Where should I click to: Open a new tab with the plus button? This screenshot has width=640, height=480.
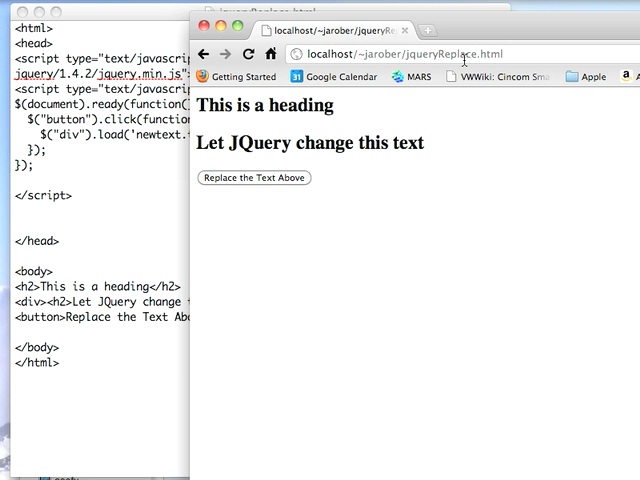(x=428, y=30)
